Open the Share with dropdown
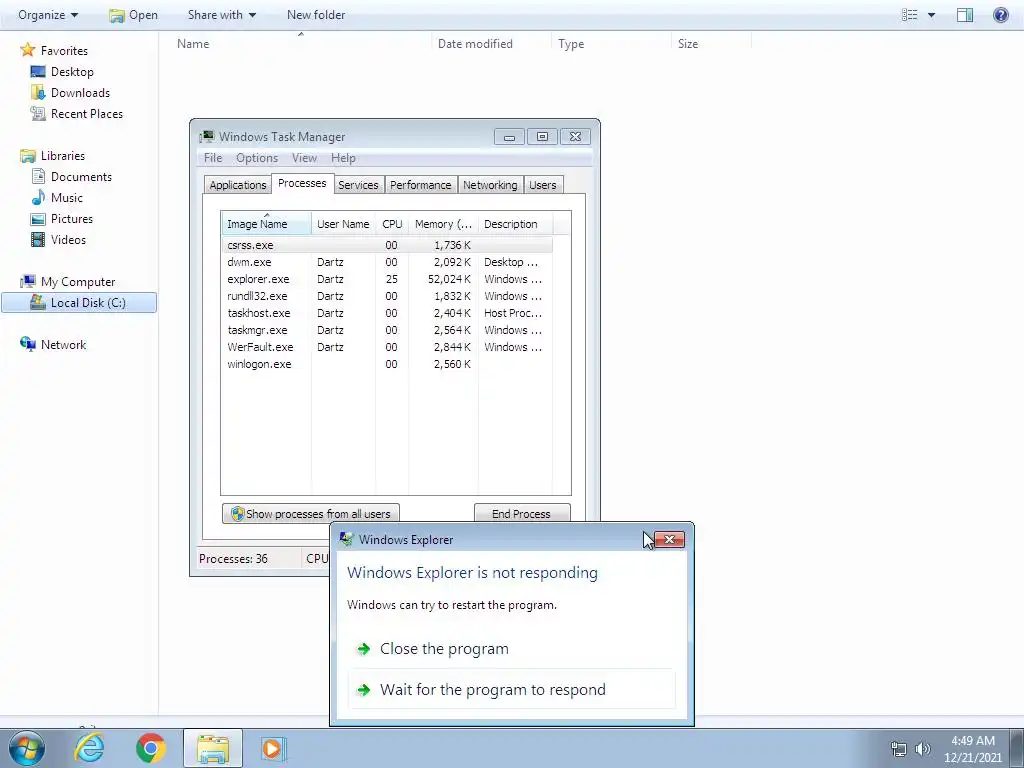Viewport: 1024px width, 768px height. point(222,14)
